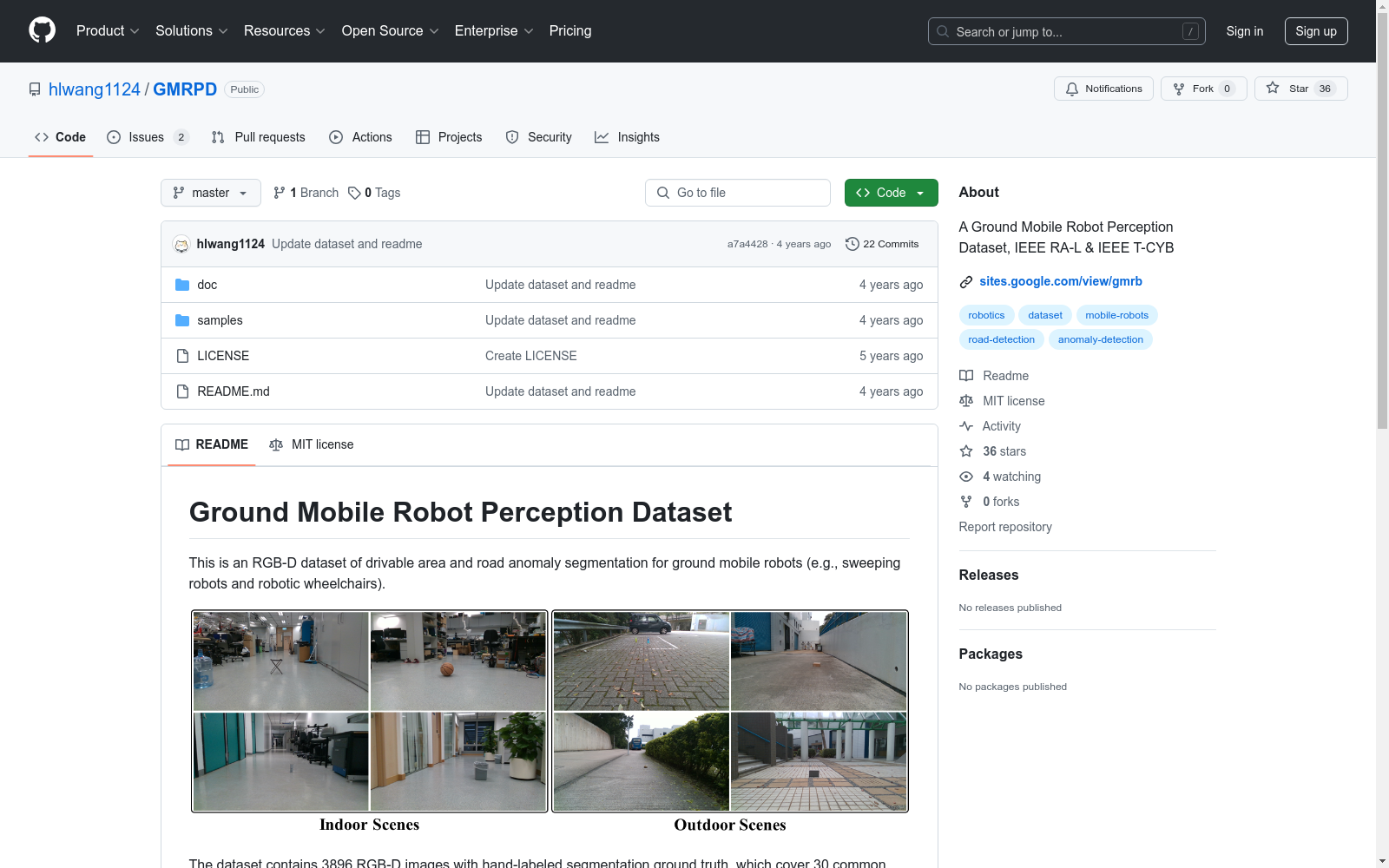Click inside the Go to file field
The width and height of the screenshot is (1389, 868).
coord(737,193)
